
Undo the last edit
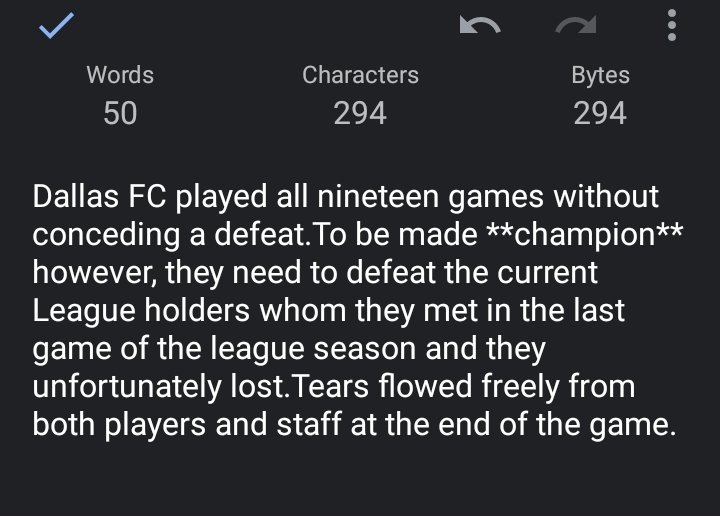point(480,25)
